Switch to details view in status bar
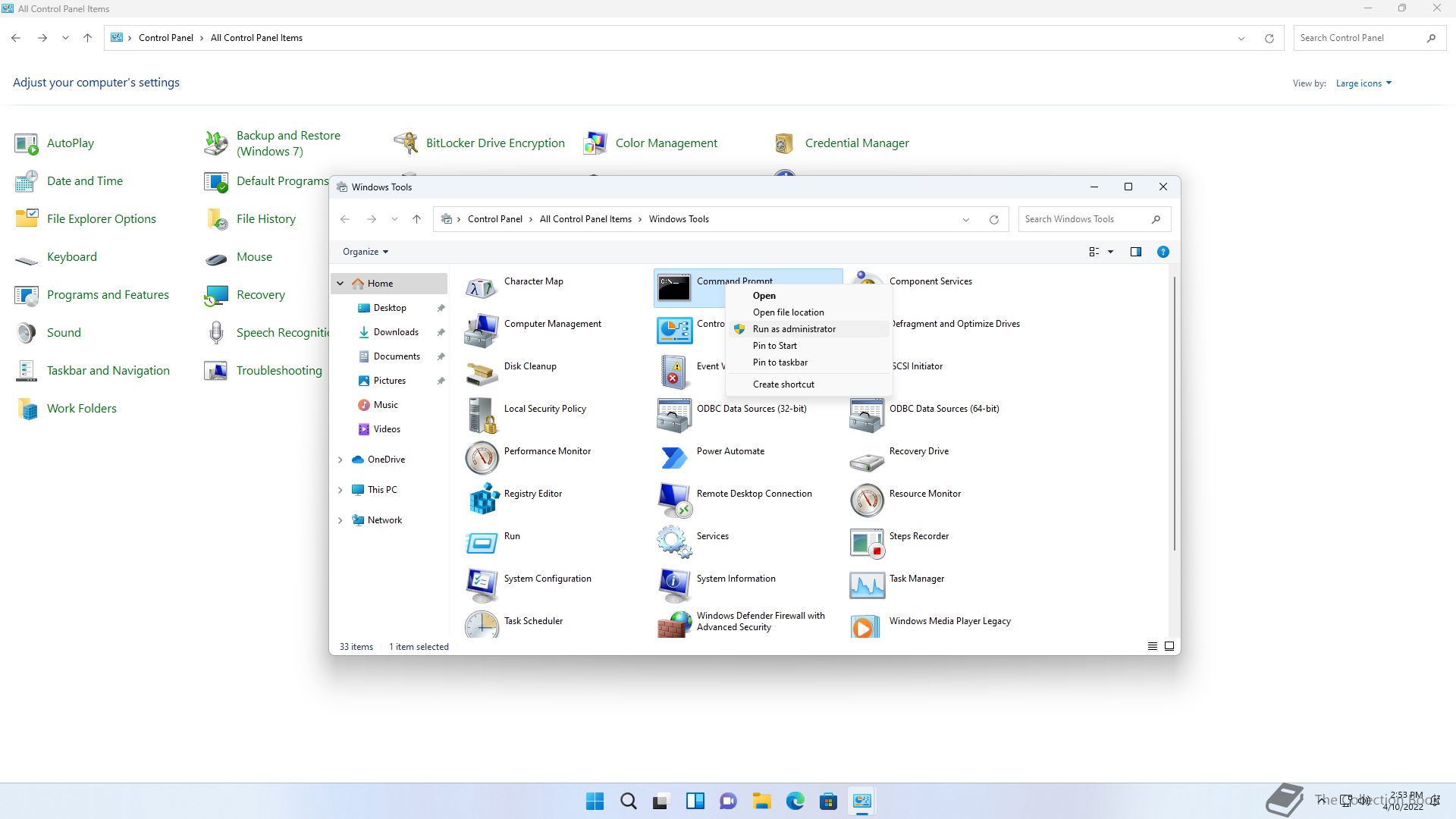The width and height of the screenshot is (1456, 819). click(x=1152, y=646)
